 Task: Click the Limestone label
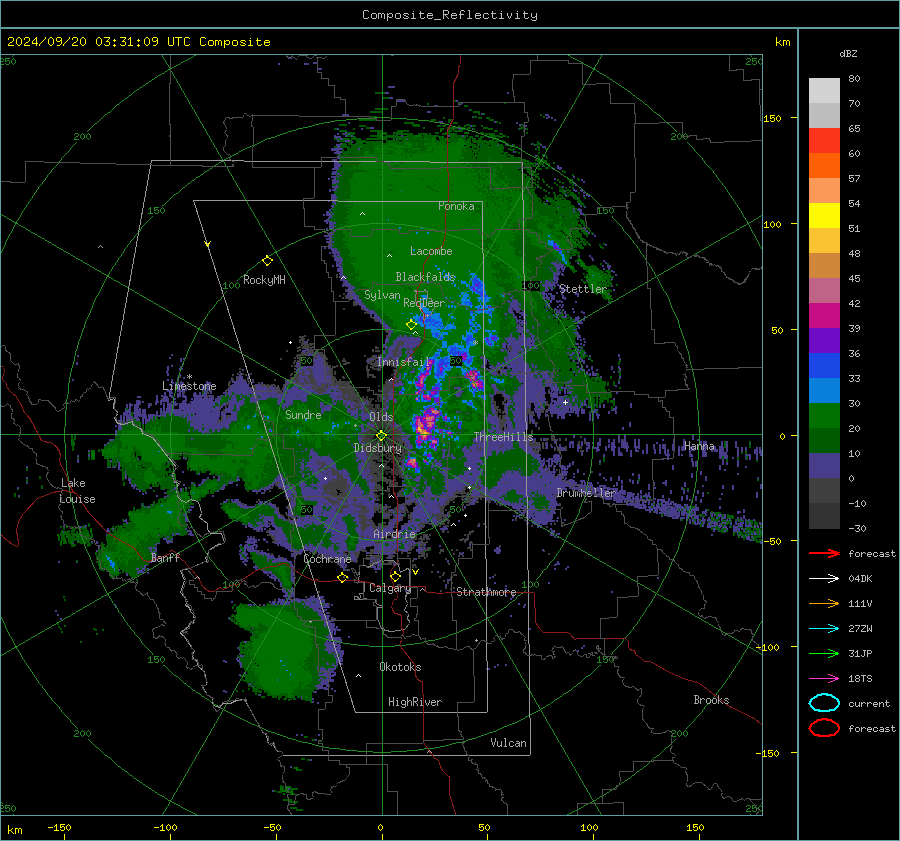pos(189,386)
